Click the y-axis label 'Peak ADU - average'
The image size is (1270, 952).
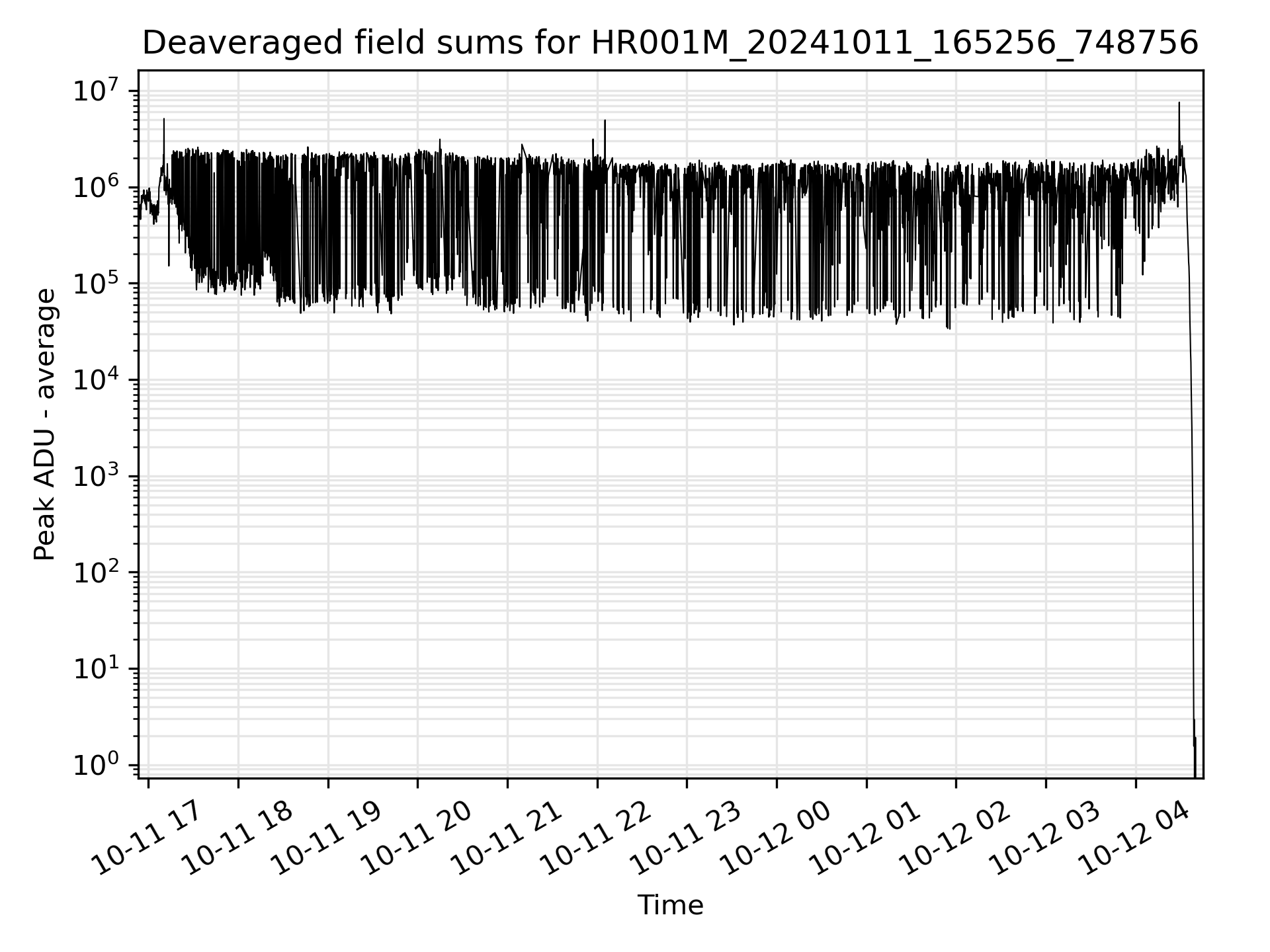pyautogui.click(x=44, y=424)
